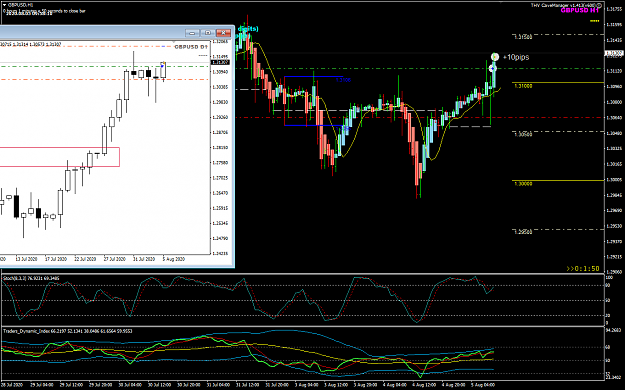Select the yellow 1.31000 level label
The image size is (625, 390).
[x=523, y=86]
